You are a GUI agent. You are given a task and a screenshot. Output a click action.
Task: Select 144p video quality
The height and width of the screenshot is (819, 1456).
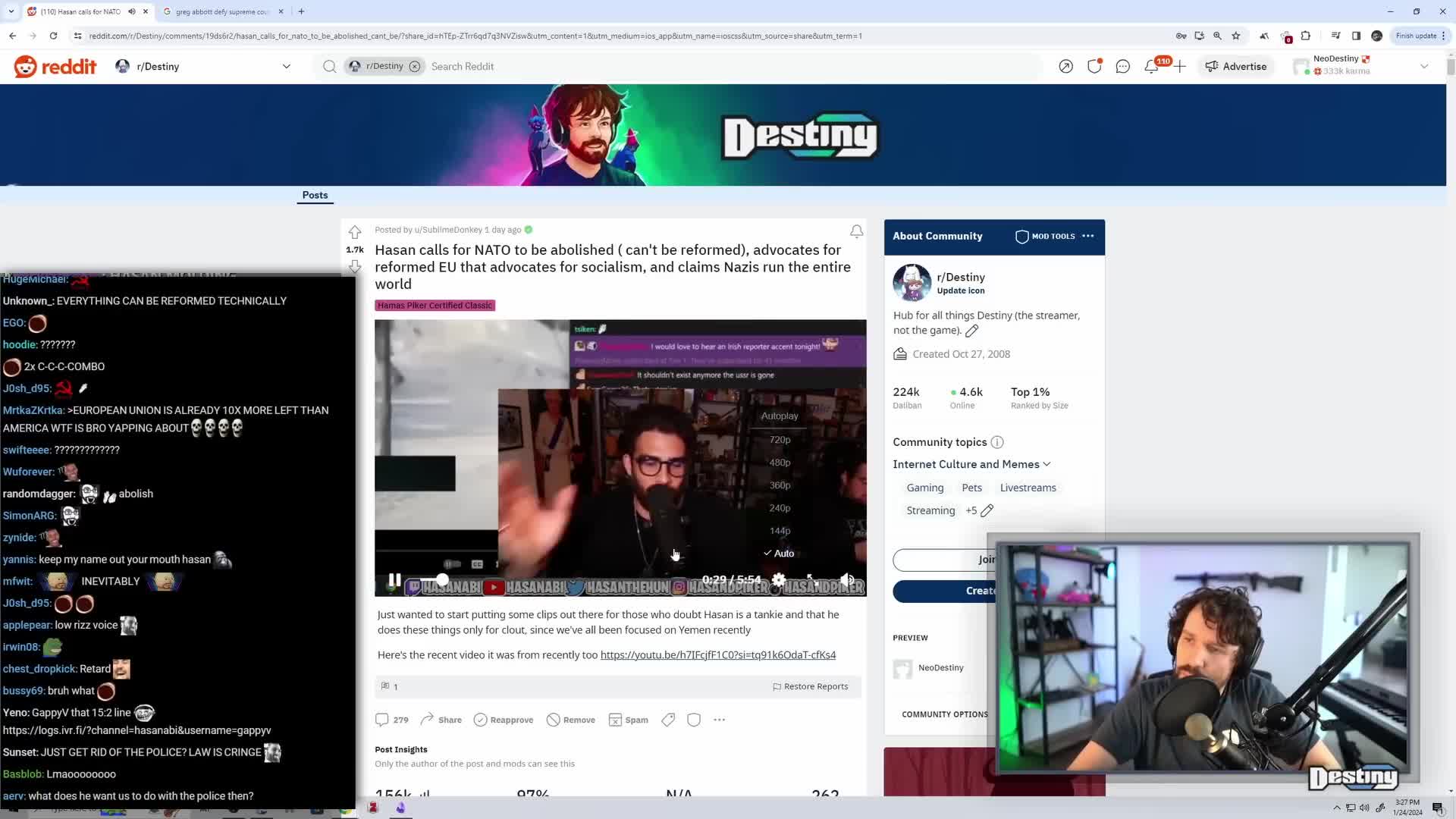780,531
